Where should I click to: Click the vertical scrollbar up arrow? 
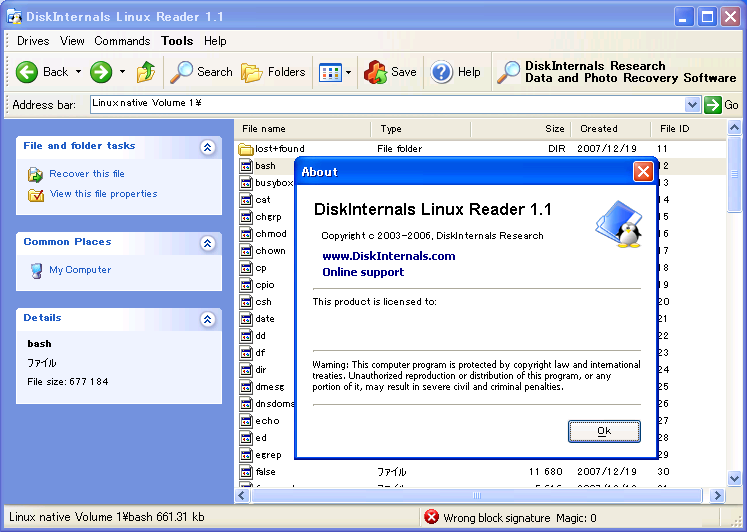(734, 127)
